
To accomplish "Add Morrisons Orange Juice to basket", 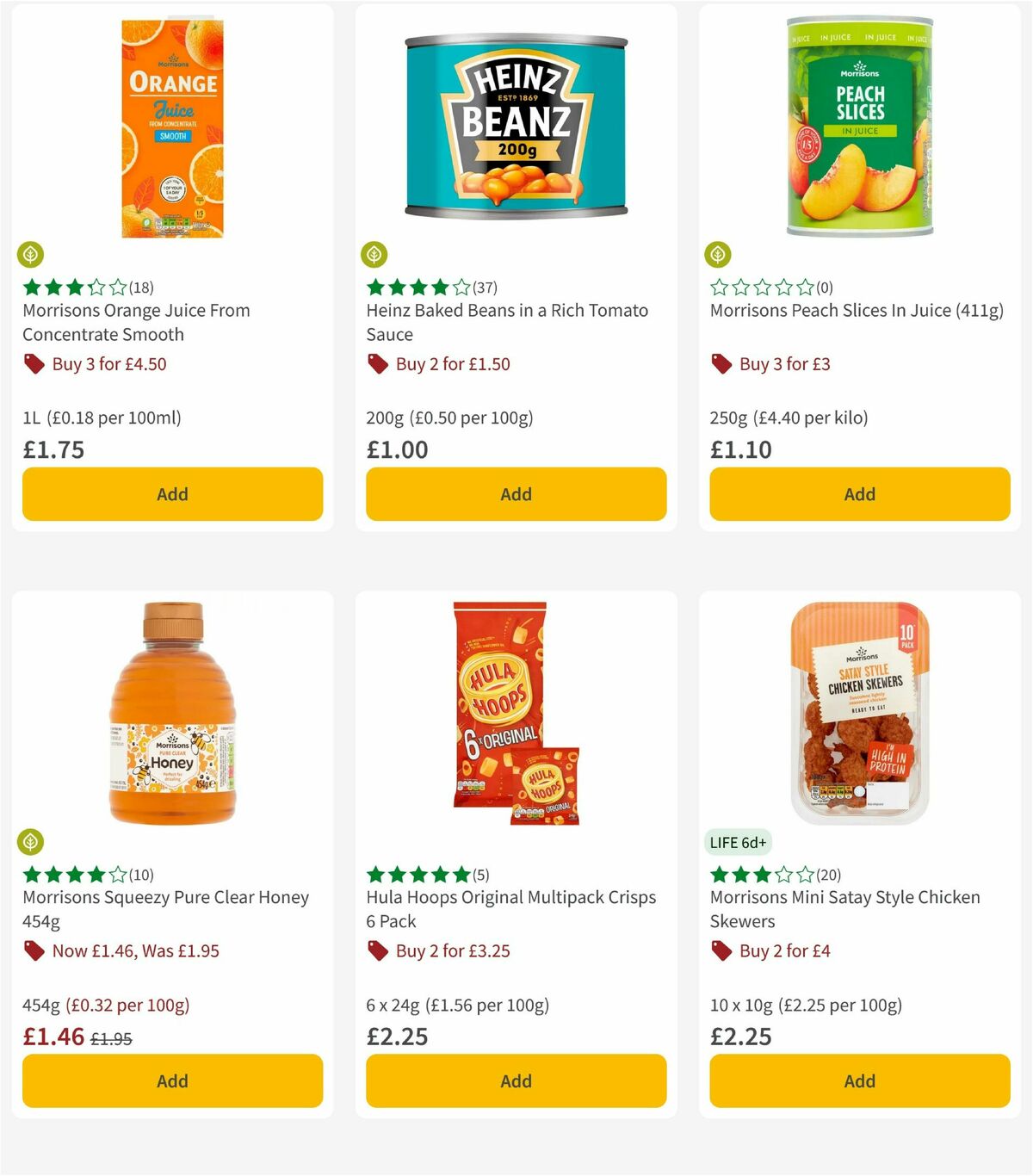I will [x=172, y=494].
